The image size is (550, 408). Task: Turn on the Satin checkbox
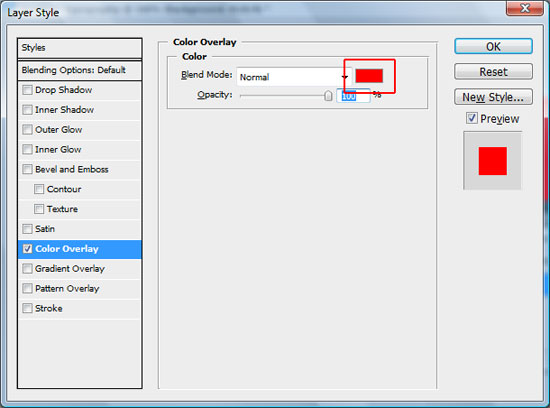pos(27,229)
